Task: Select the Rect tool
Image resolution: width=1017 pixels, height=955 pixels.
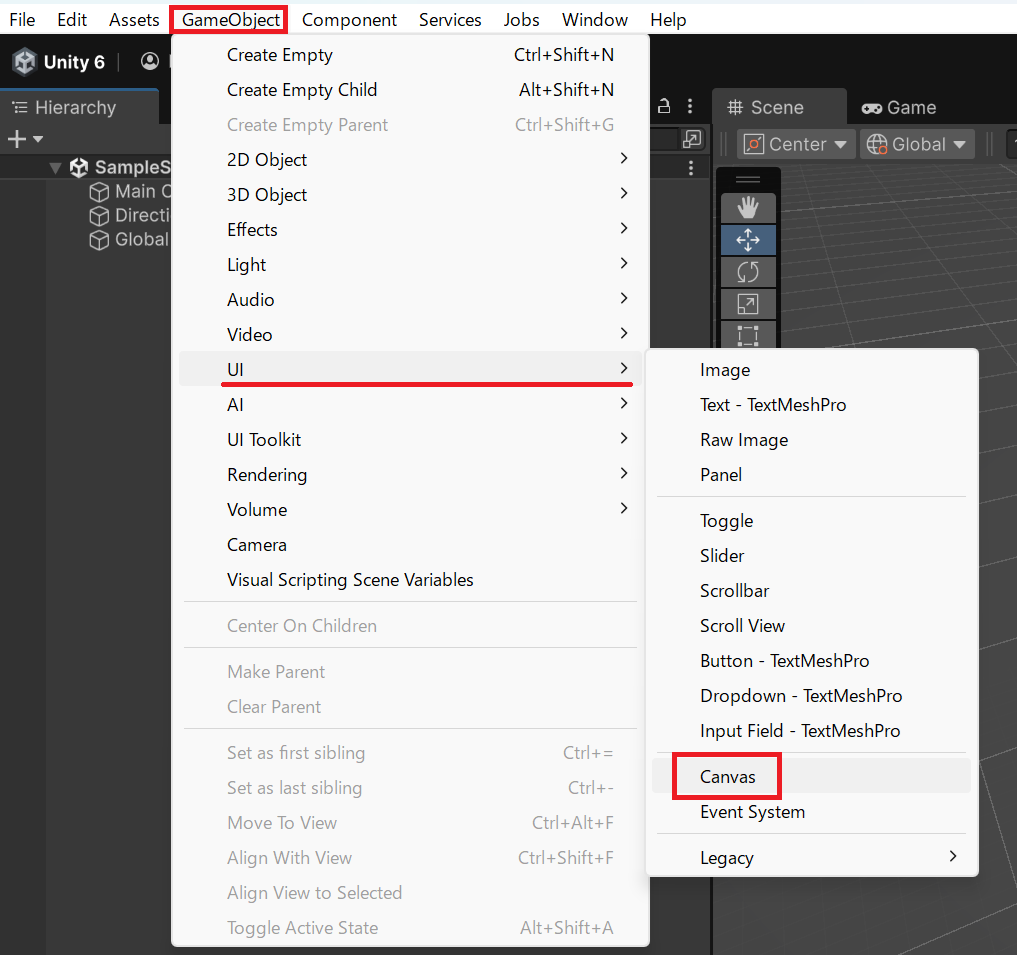Action: (748, 335)
